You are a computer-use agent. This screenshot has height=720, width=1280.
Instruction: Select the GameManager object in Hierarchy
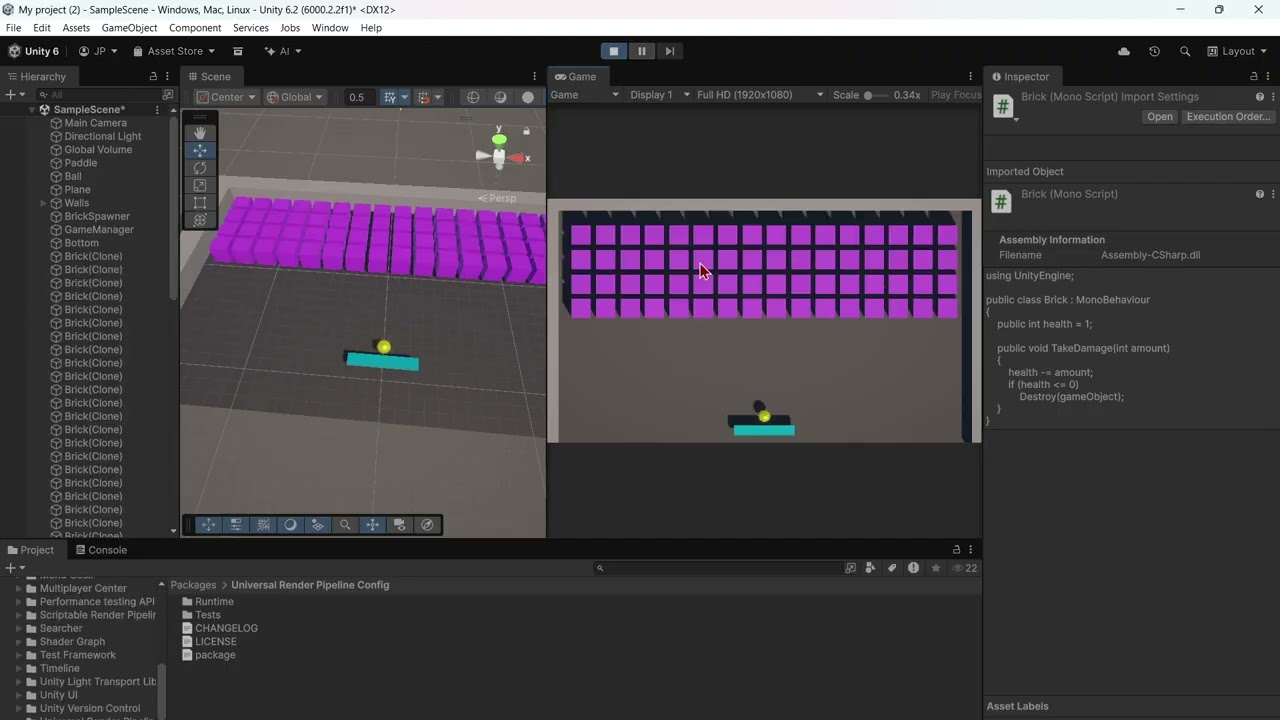pyautogui.click(x=99, y=230)
